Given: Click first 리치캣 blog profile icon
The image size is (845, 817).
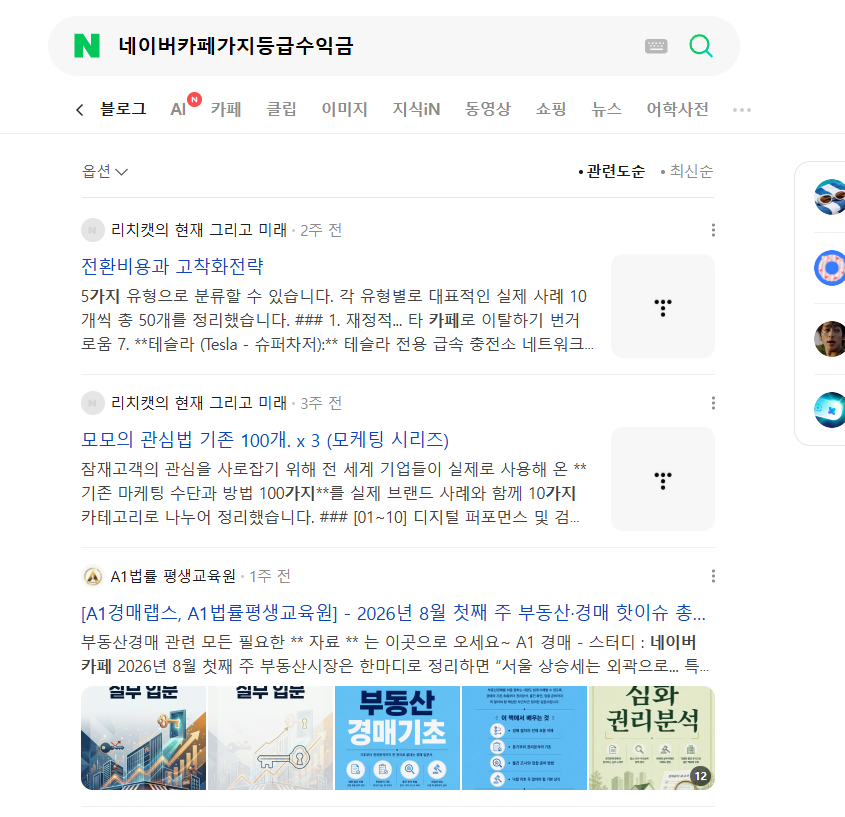Looking at the screenshot, I should [93, 230].
